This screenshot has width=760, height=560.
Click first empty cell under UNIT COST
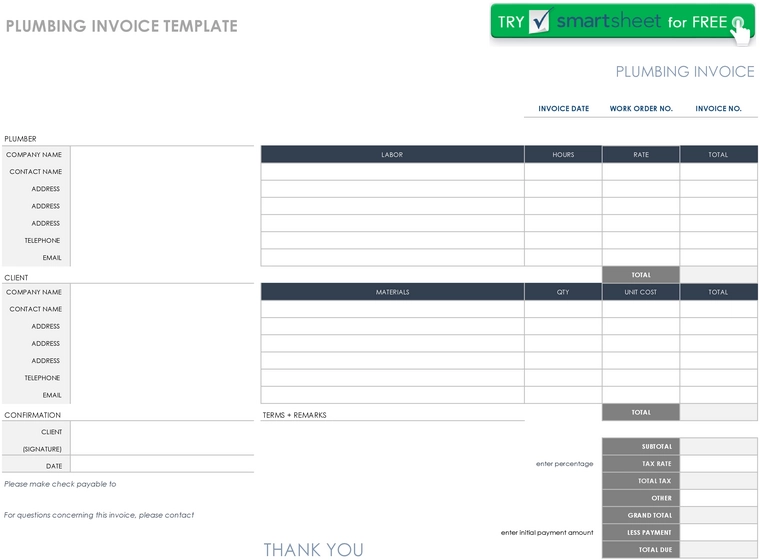point(641,309)
